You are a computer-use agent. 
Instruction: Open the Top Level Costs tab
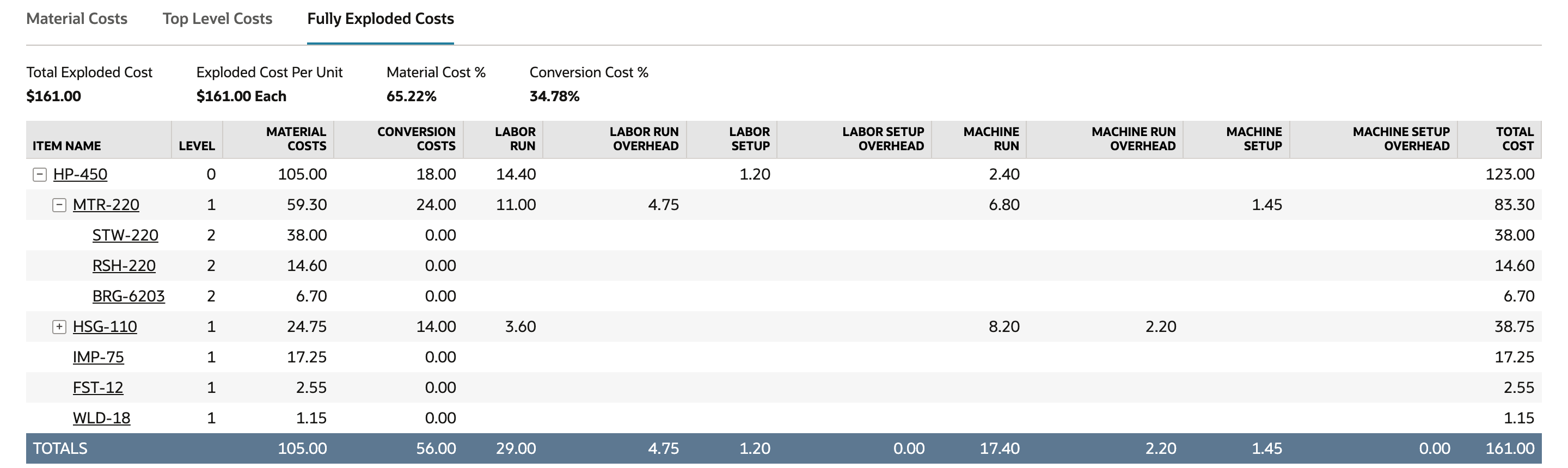pos(217,19)
